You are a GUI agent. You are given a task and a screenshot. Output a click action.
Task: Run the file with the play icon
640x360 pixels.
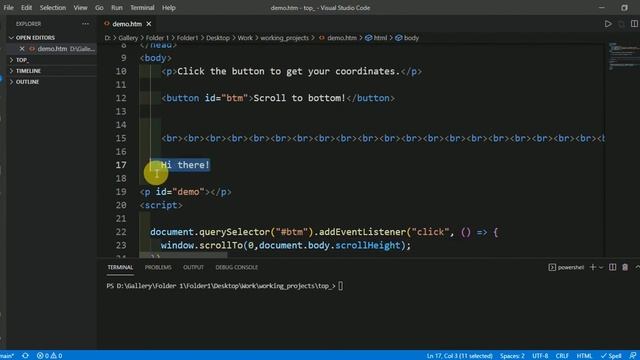tap(608, 24)
